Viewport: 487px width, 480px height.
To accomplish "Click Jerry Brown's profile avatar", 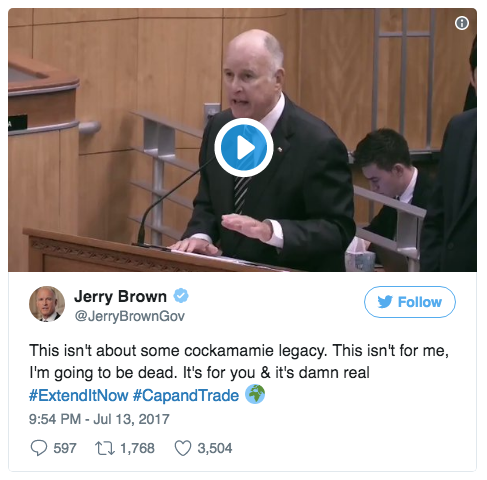I will click(47, 304).
